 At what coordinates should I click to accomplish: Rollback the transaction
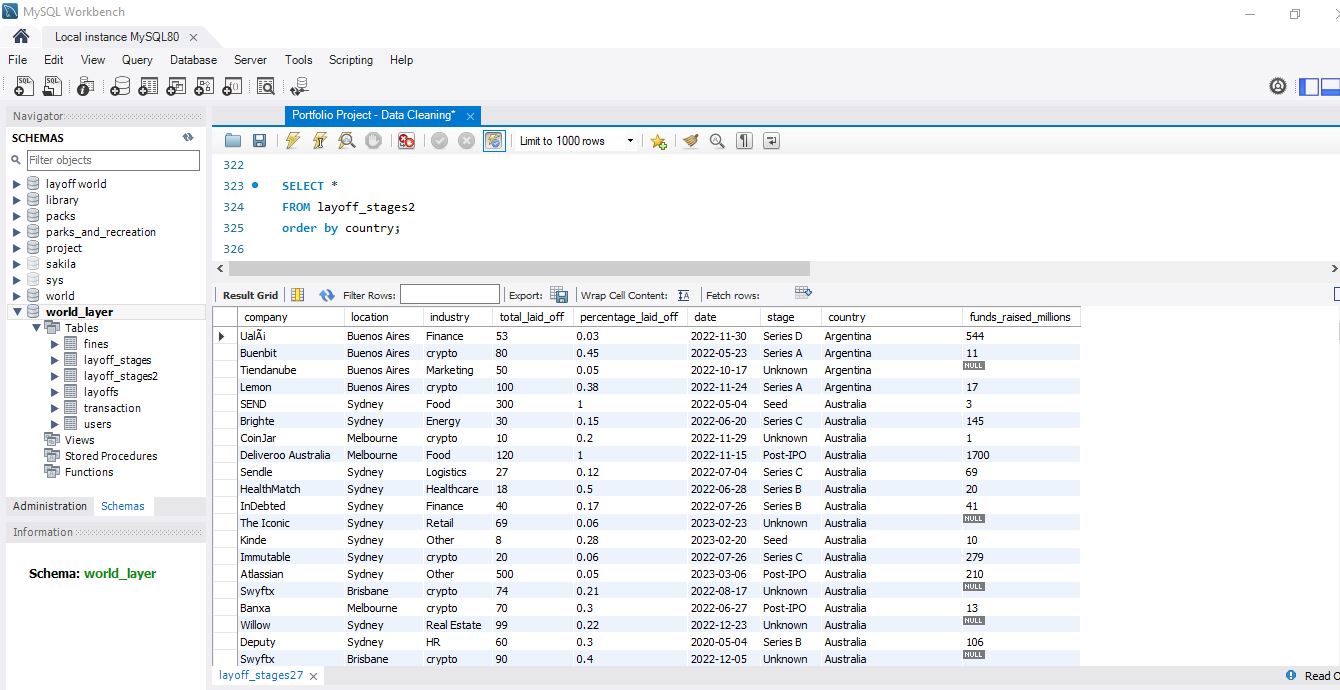[x=466, y=141]
